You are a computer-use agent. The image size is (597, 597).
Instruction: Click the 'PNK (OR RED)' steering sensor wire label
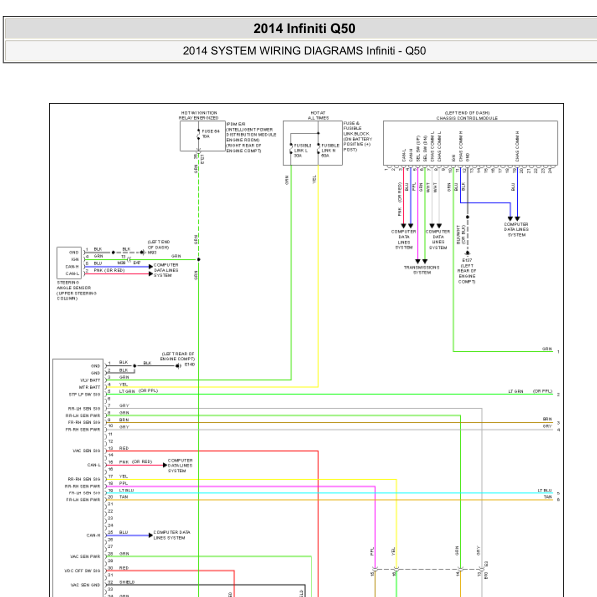tap(109, 270)
